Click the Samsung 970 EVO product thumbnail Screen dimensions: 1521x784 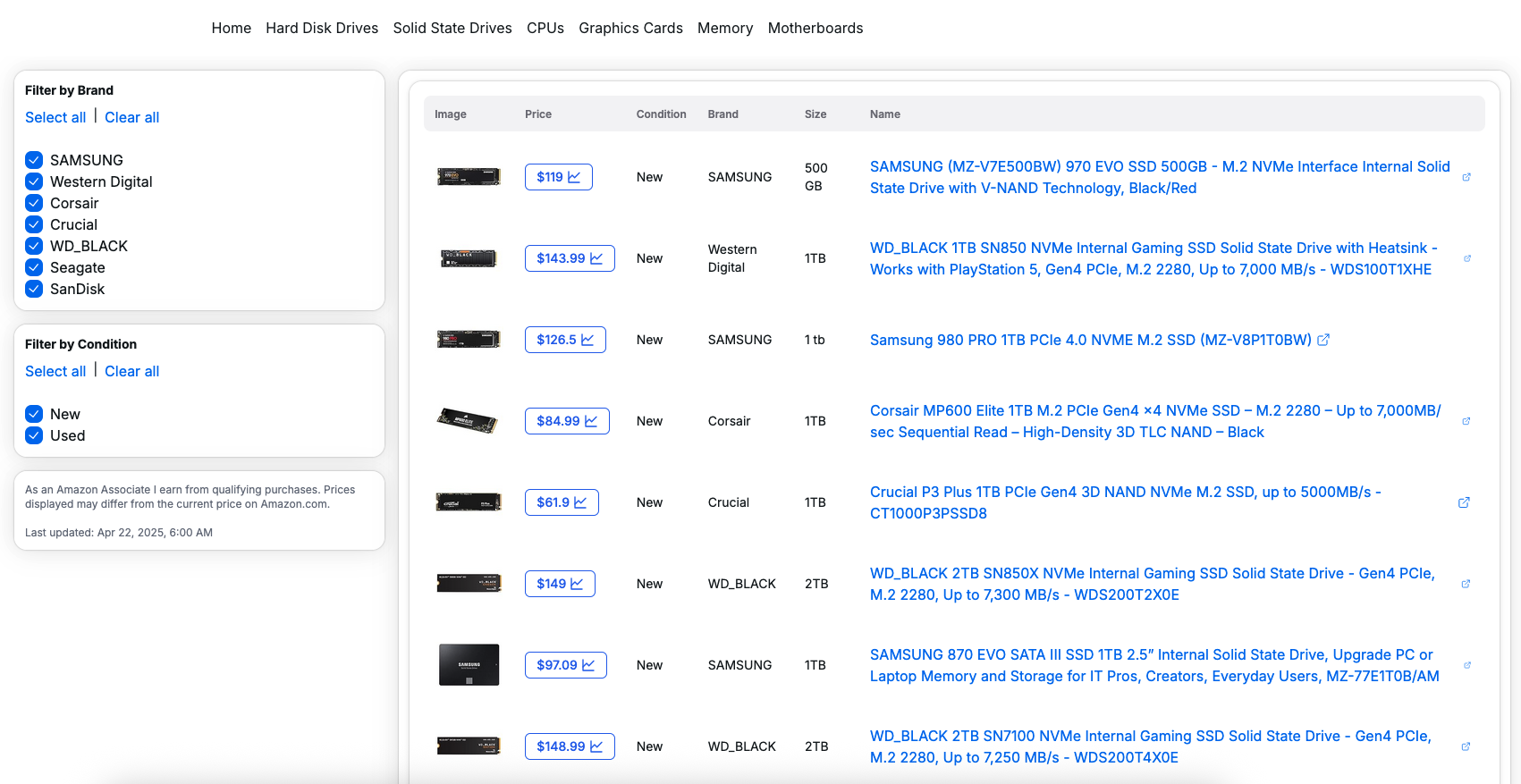point(469,177)
